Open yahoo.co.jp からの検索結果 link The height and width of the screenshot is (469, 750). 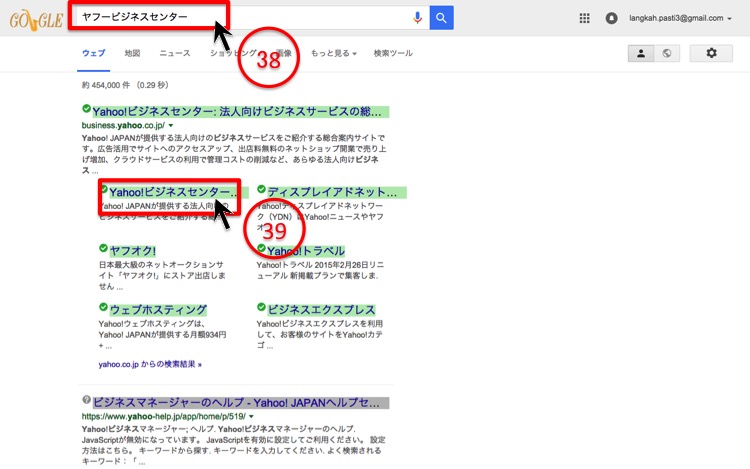click(x=150, y=364)
